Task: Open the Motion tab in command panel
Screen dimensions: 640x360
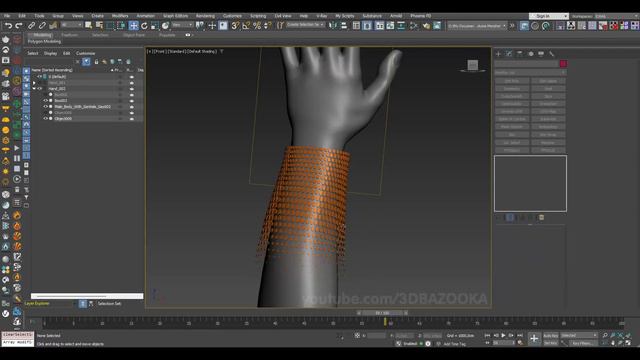Action: [x=531, y=54]
